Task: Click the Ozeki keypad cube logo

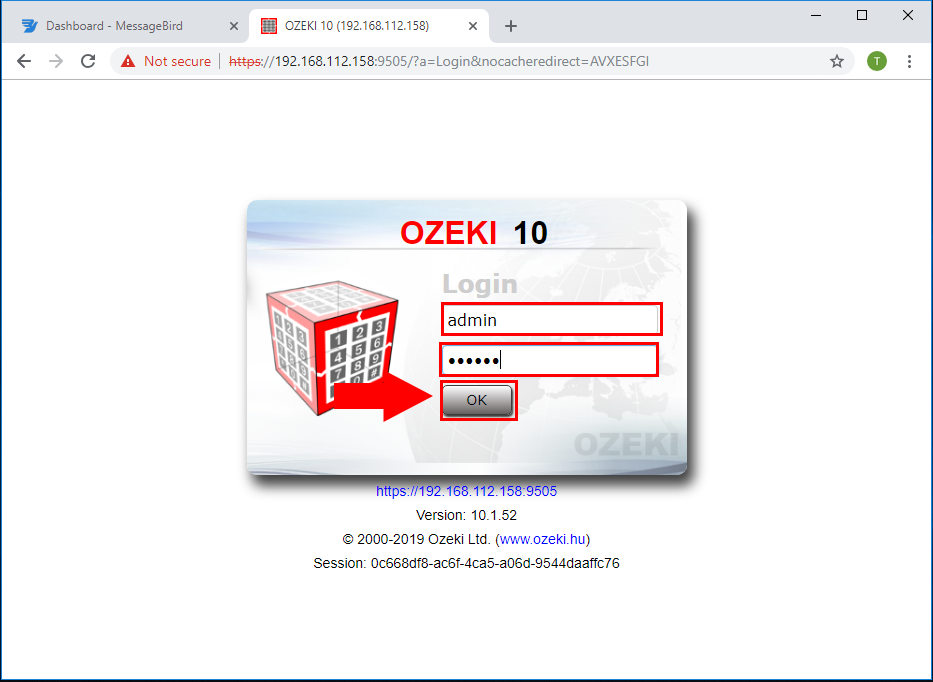Action: pyautogui.click(x=332, y=348)
